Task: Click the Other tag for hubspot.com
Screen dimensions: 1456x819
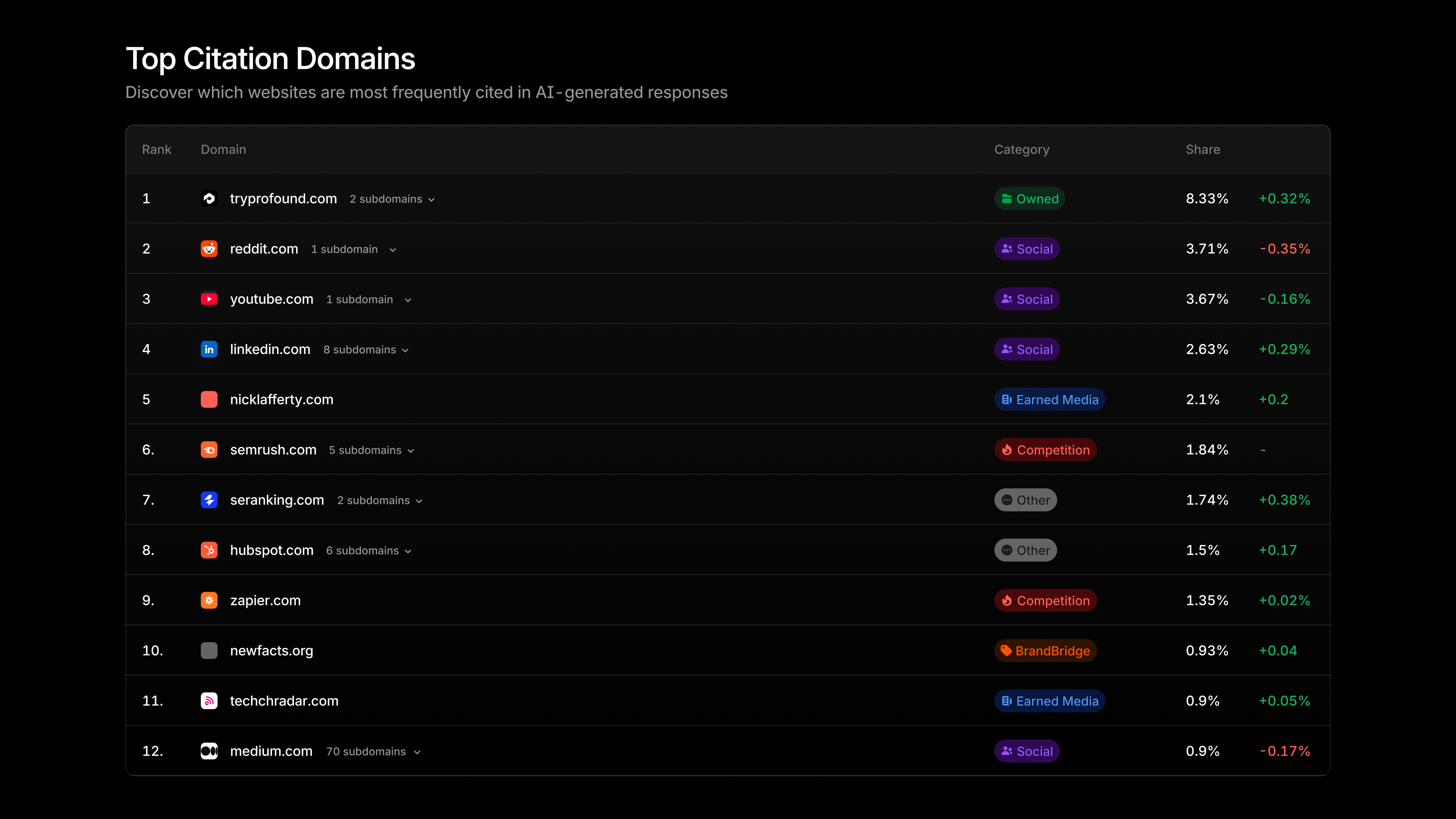Action: pos(1026,550)
